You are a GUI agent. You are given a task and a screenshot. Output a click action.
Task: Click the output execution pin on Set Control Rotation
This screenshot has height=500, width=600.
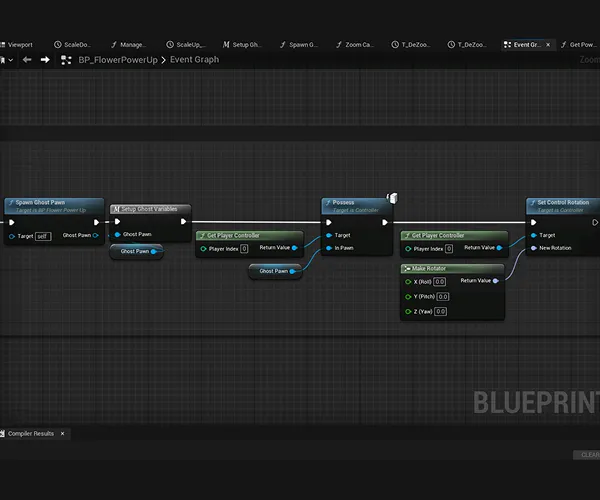coord(594,222)
